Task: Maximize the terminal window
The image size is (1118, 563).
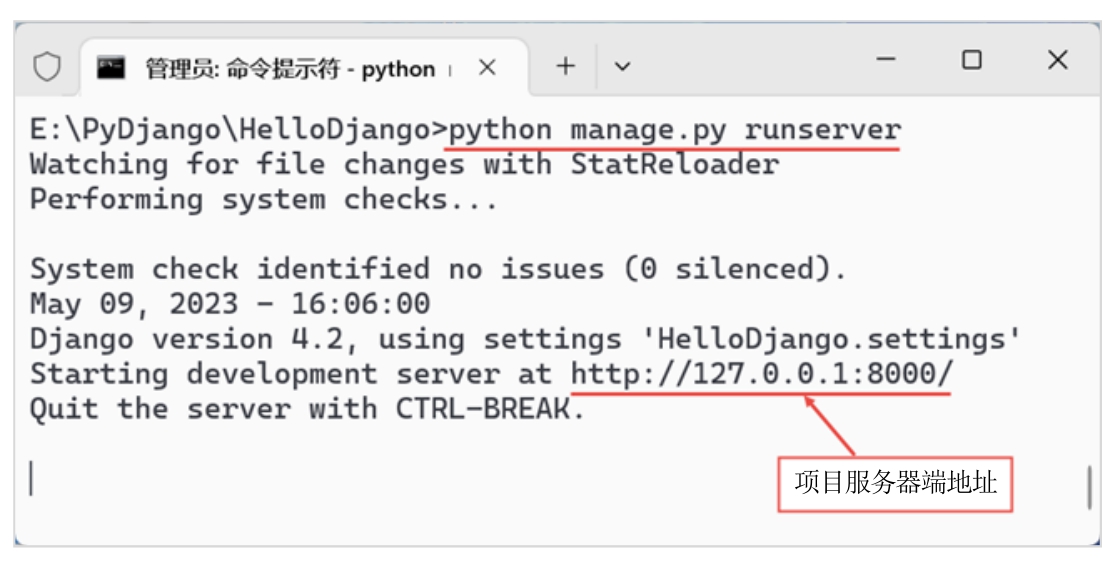Action: tap(971, 60)
